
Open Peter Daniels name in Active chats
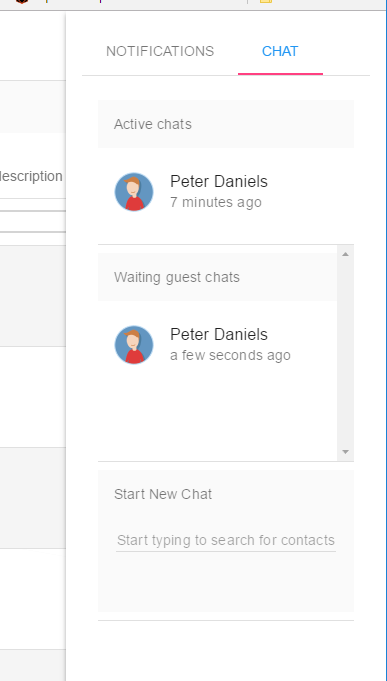218,181
